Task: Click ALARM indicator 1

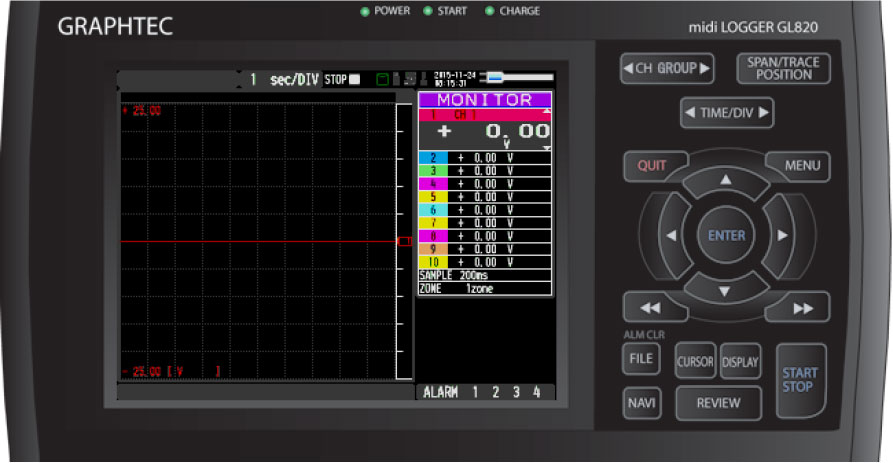Action: tap(476, 392)
